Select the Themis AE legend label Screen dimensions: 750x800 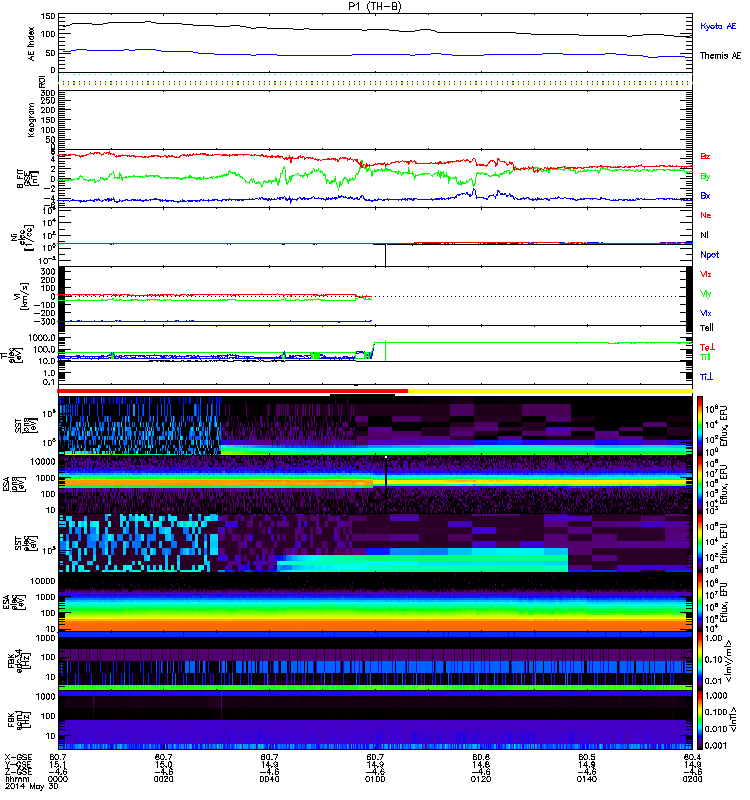(719, 57)
